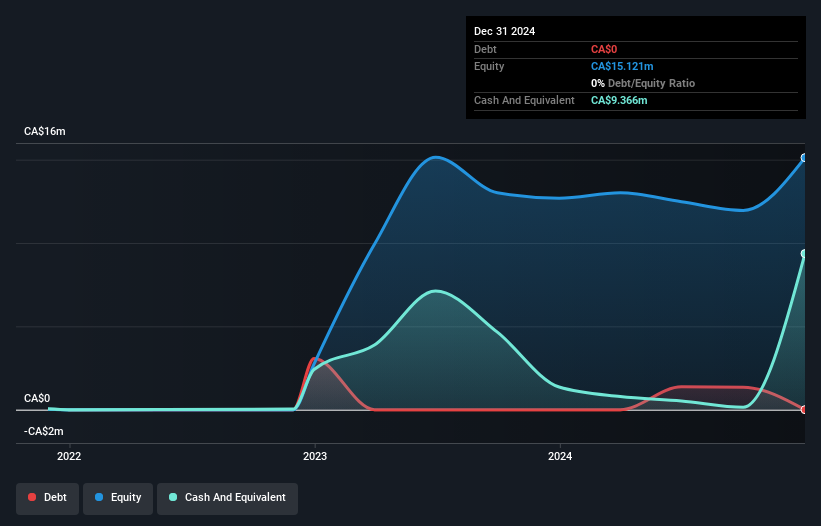Click the Equity row label in tooltip
The height and width of the screenshot is (526, 821).
point(489,66)
